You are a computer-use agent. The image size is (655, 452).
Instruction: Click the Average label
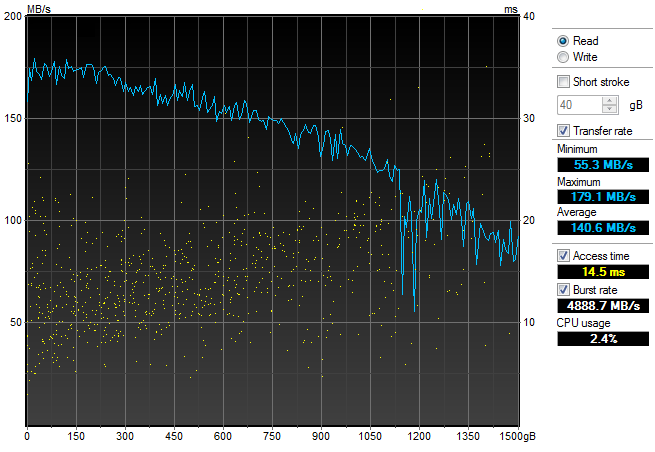click(x=576, y=212)
